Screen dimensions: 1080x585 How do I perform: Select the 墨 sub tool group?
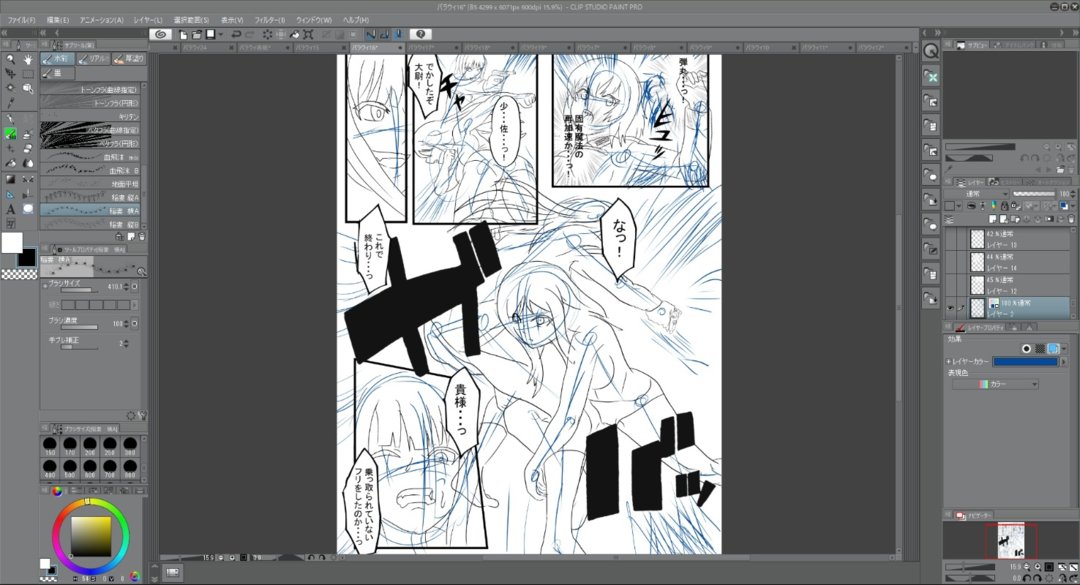click(57, 73)
